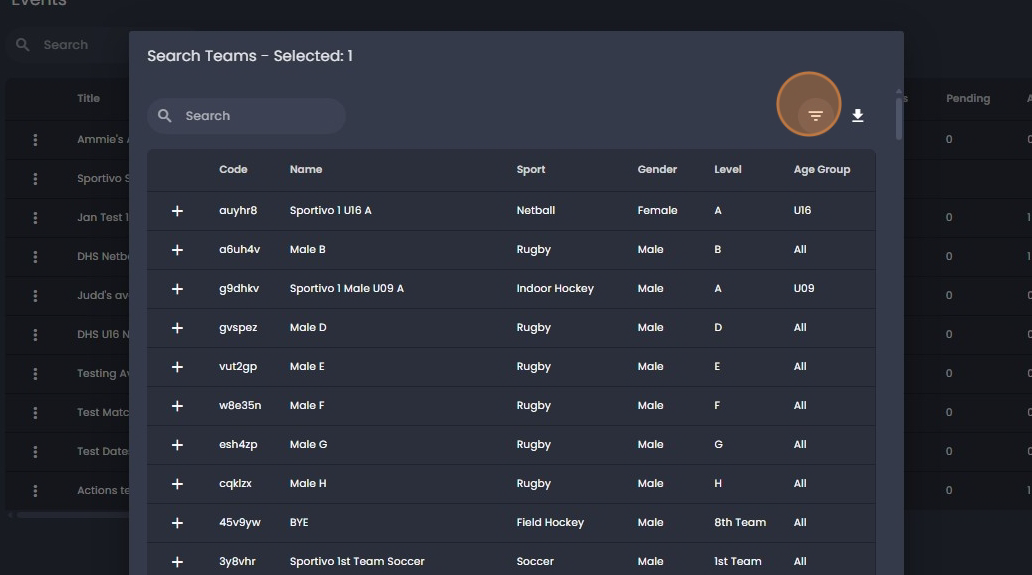Click the U16 age group cell
Screen dimensions: 1032x575
(802, 211)
